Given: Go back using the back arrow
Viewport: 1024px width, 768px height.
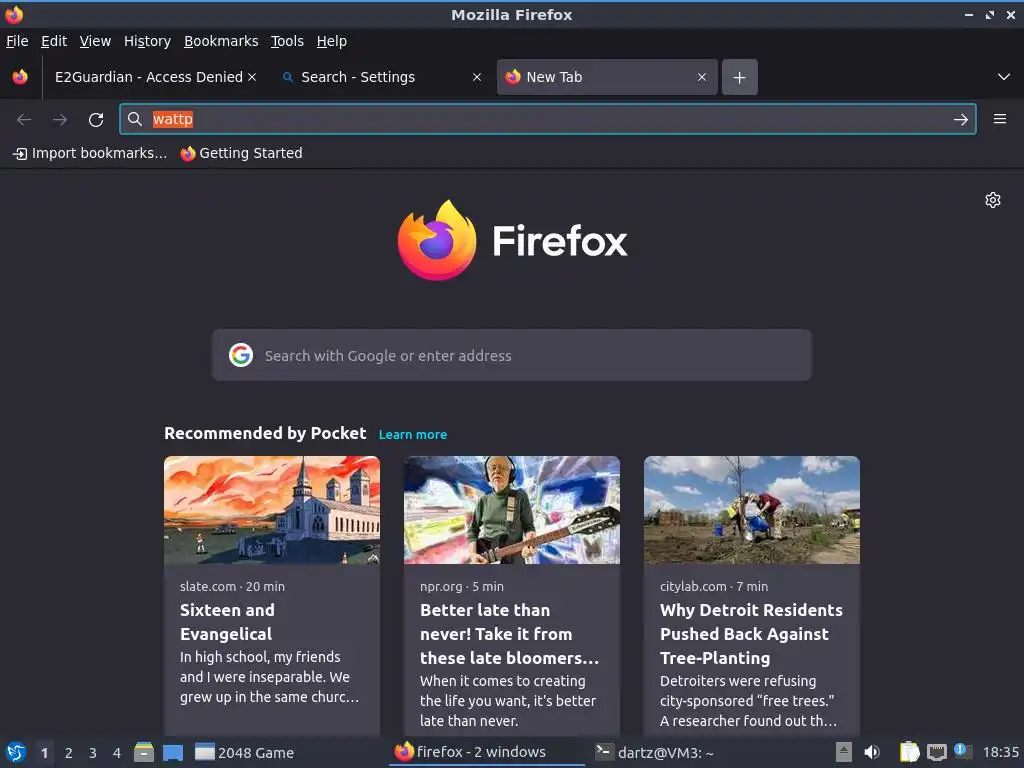Looking at the screenshot, I should (x=24, y=120).
